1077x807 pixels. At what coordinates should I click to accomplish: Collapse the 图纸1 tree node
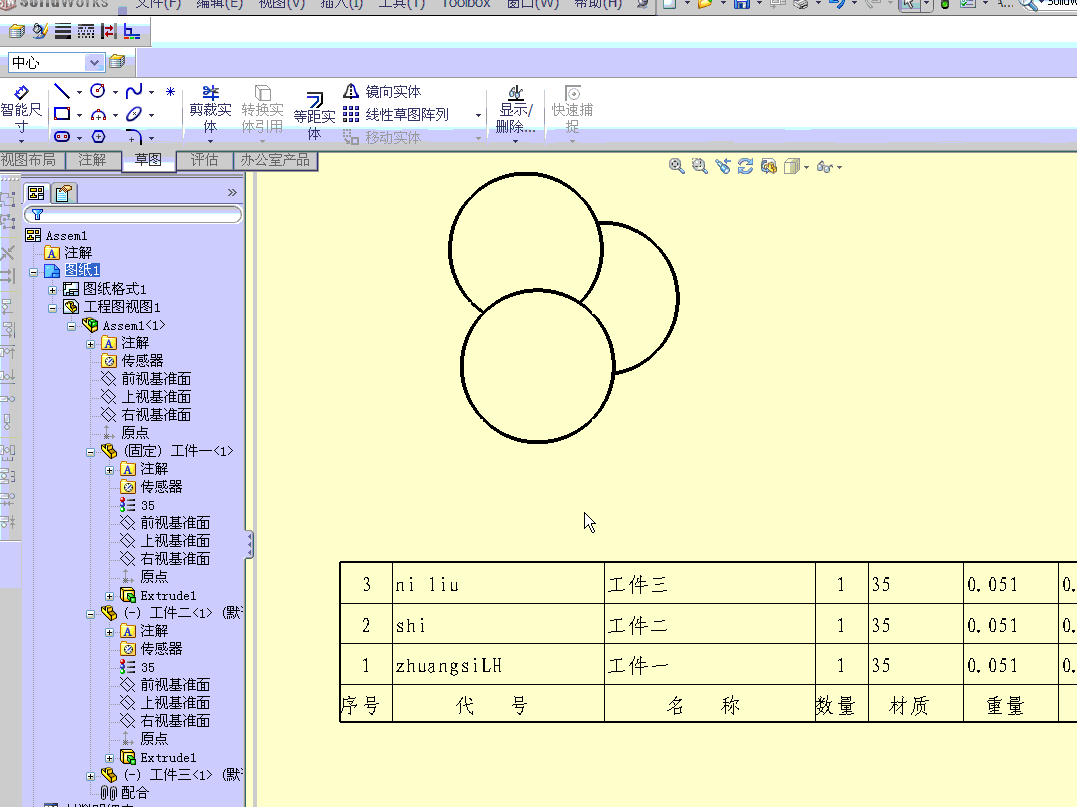[33, 272]
